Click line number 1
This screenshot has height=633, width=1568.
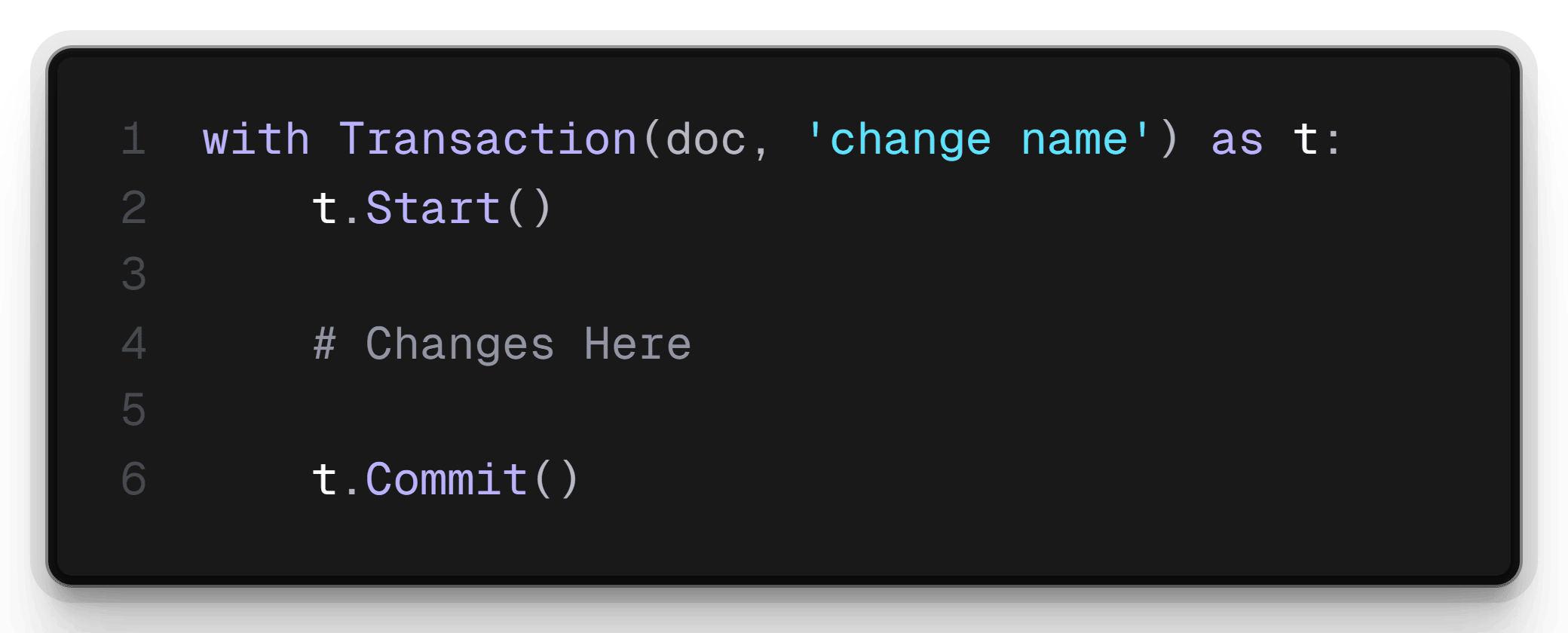pyautogui.click(x=133, y=139)
